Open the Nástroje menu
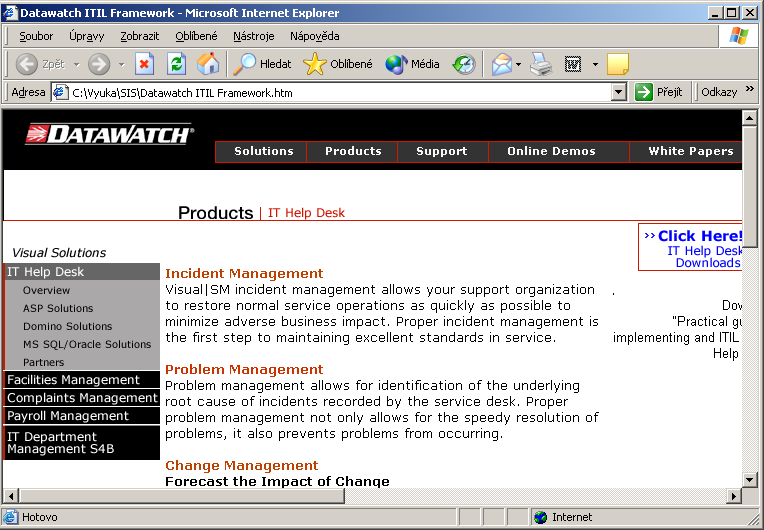 (x=253, y=36)
